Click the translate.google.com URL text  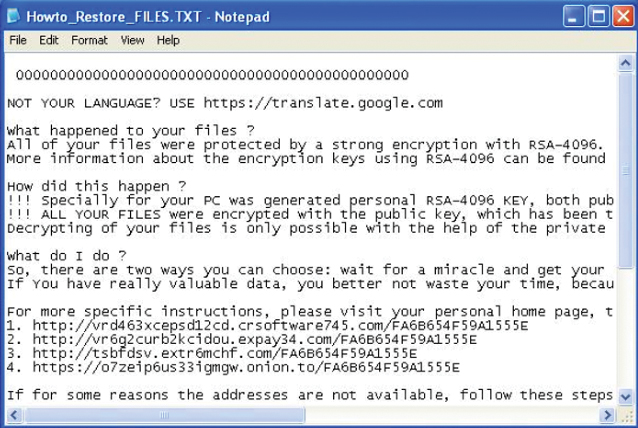coord(323,103)
